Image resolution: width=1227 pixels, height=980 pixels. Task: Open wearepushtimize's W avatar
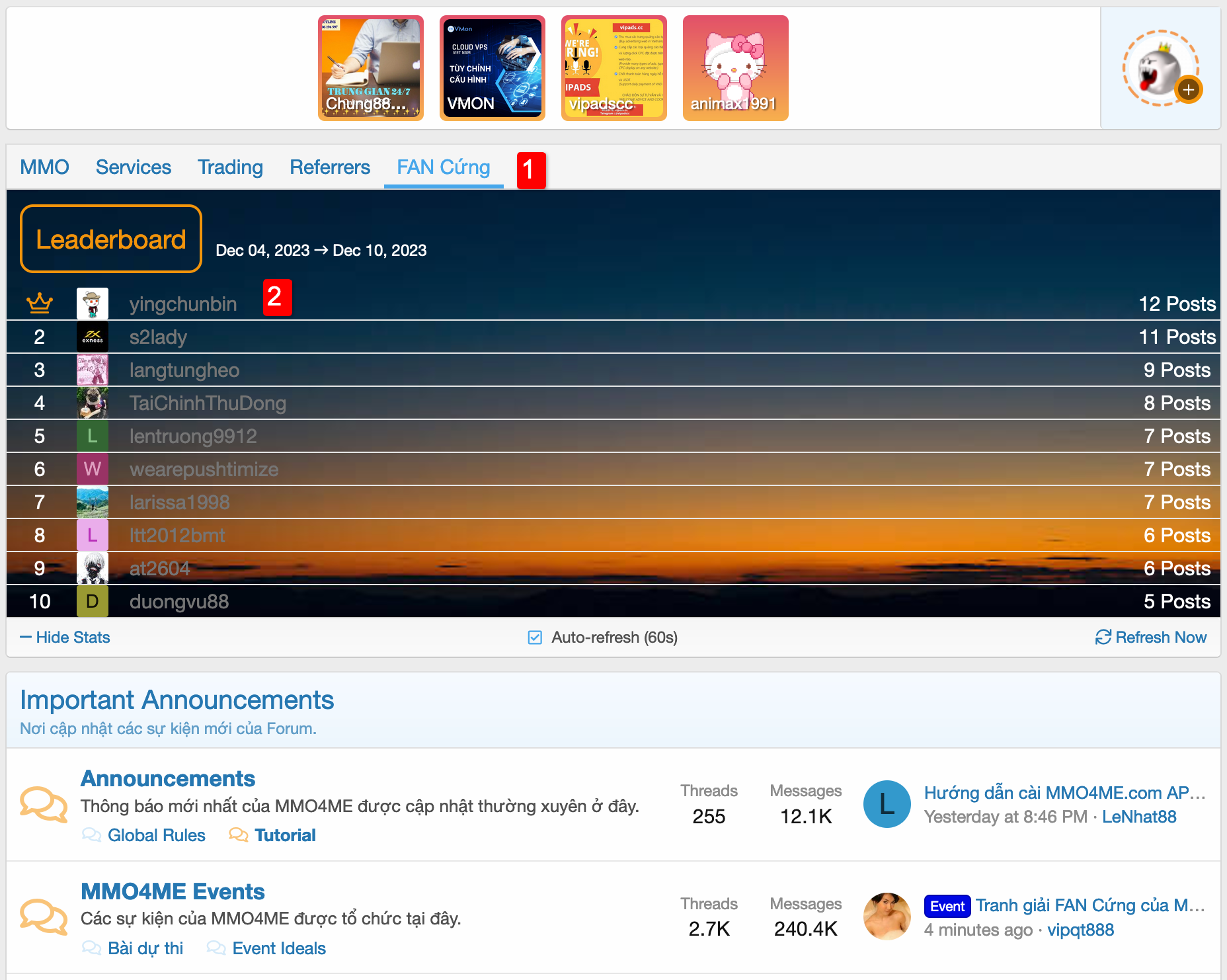93,469
